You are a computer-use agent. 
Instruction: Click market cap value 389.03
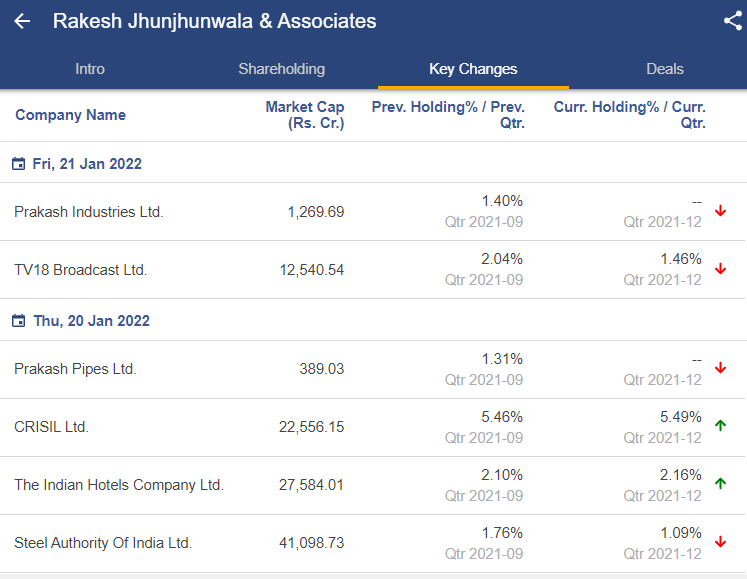point(322,369)
